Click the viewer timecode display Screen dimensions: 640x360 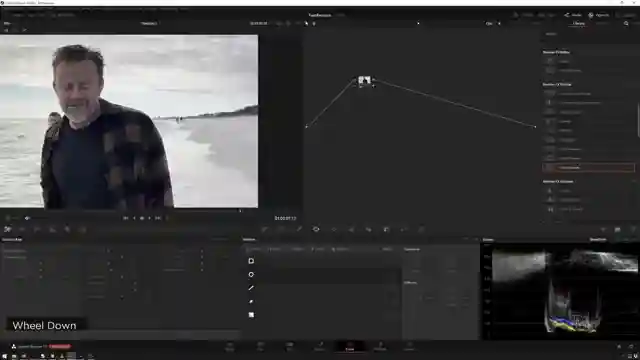(285, 218)
